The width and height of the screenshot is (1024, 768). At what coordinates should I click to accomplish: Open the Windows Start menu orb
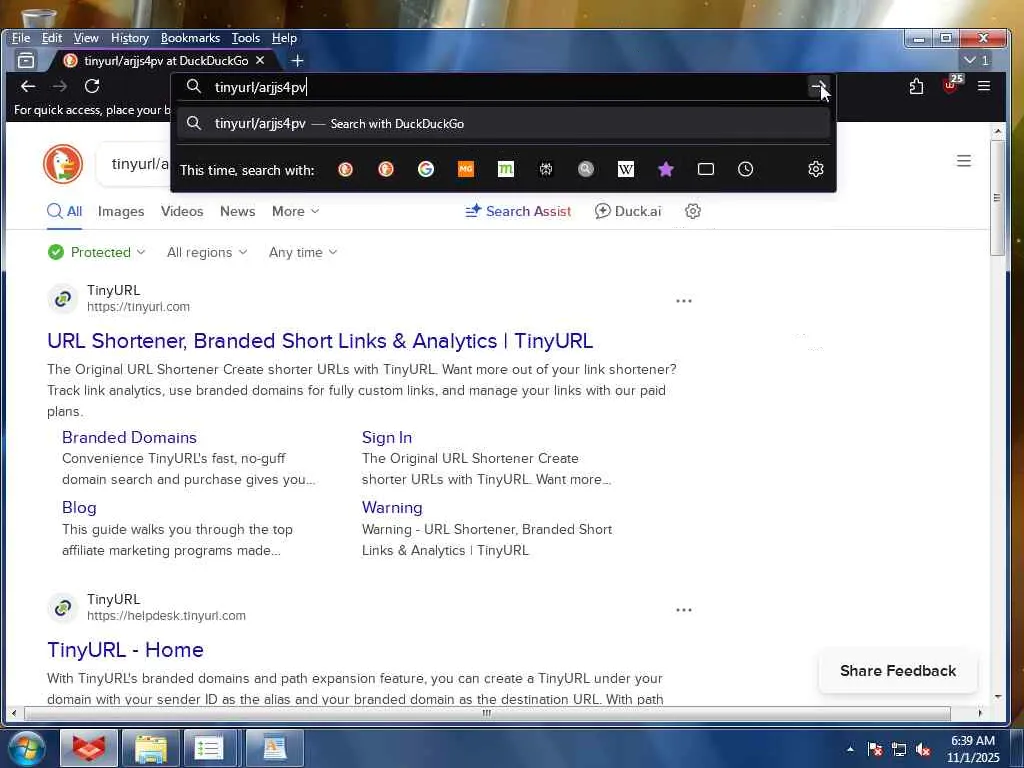(x=27, y=748)
